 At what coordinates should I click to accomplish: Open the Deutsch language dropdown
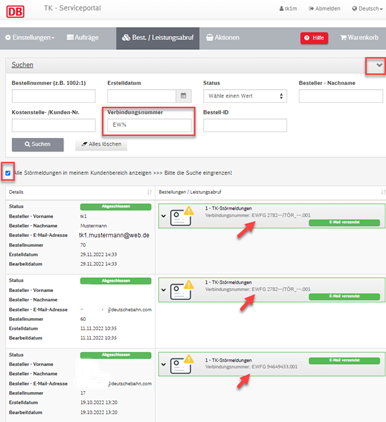coord(367,9)
